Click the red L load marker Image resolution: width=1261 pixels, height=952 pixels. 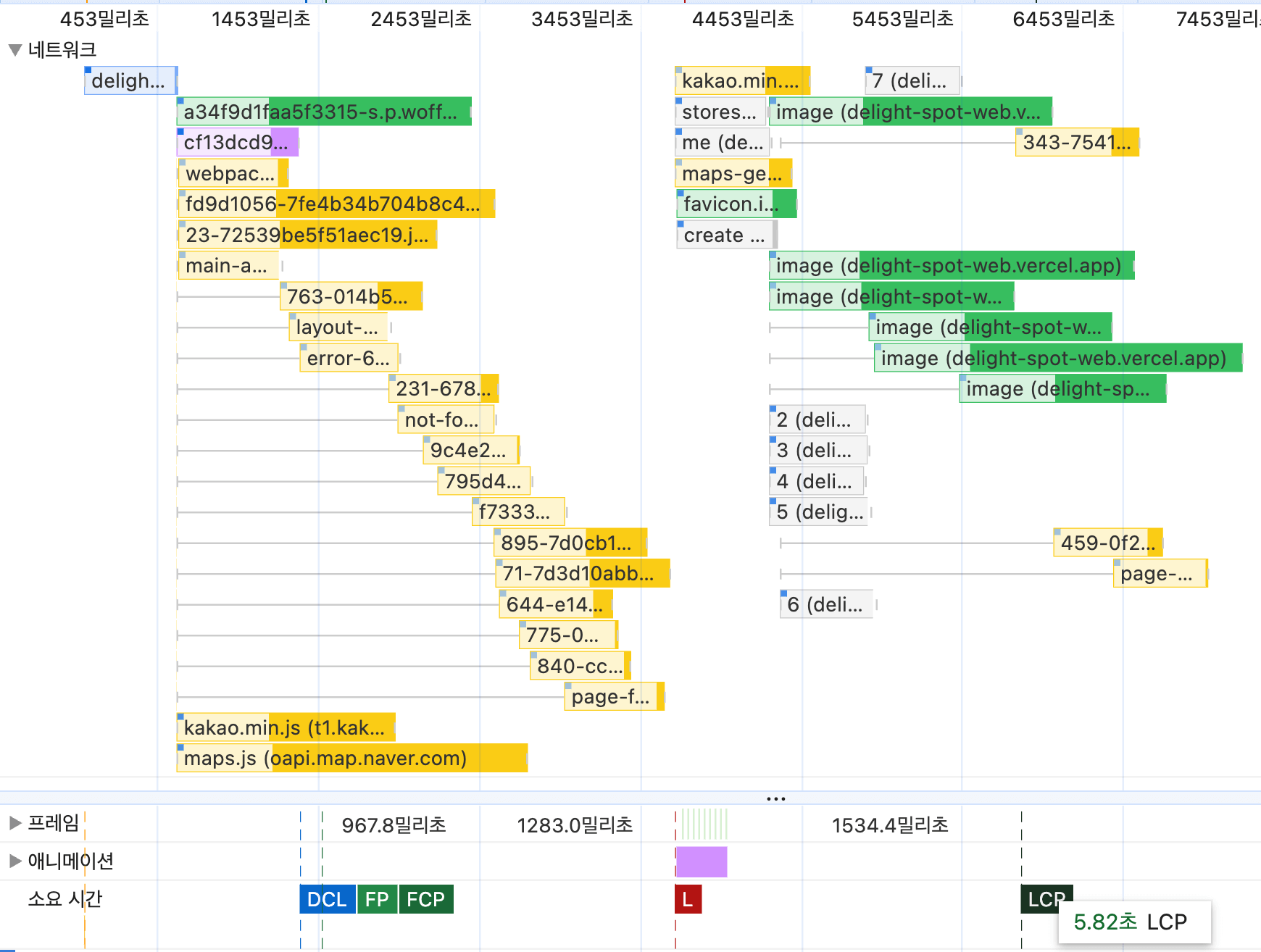[x=687, y=899]
